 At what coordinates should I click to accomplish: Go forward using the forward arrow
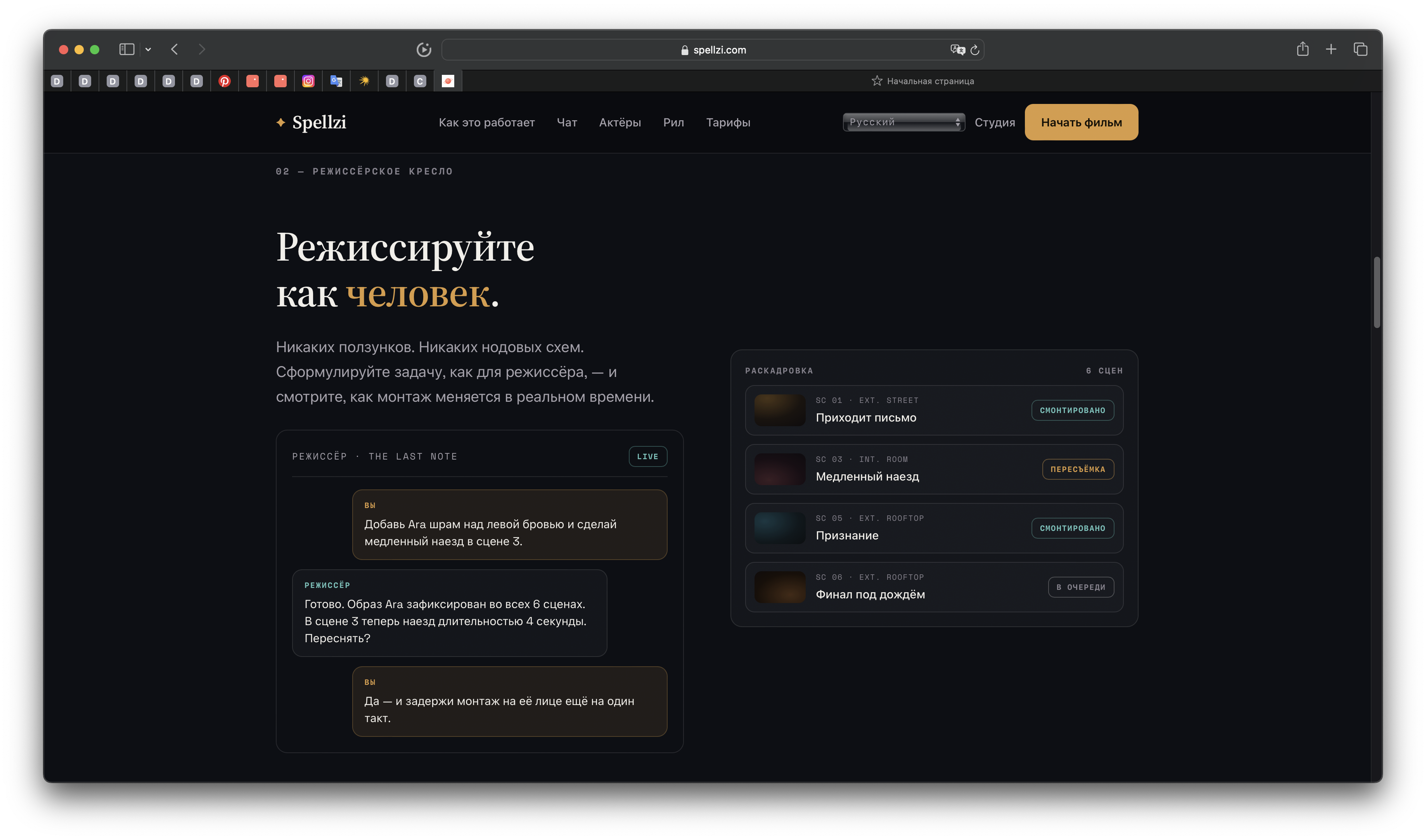[x=202, y=50]
